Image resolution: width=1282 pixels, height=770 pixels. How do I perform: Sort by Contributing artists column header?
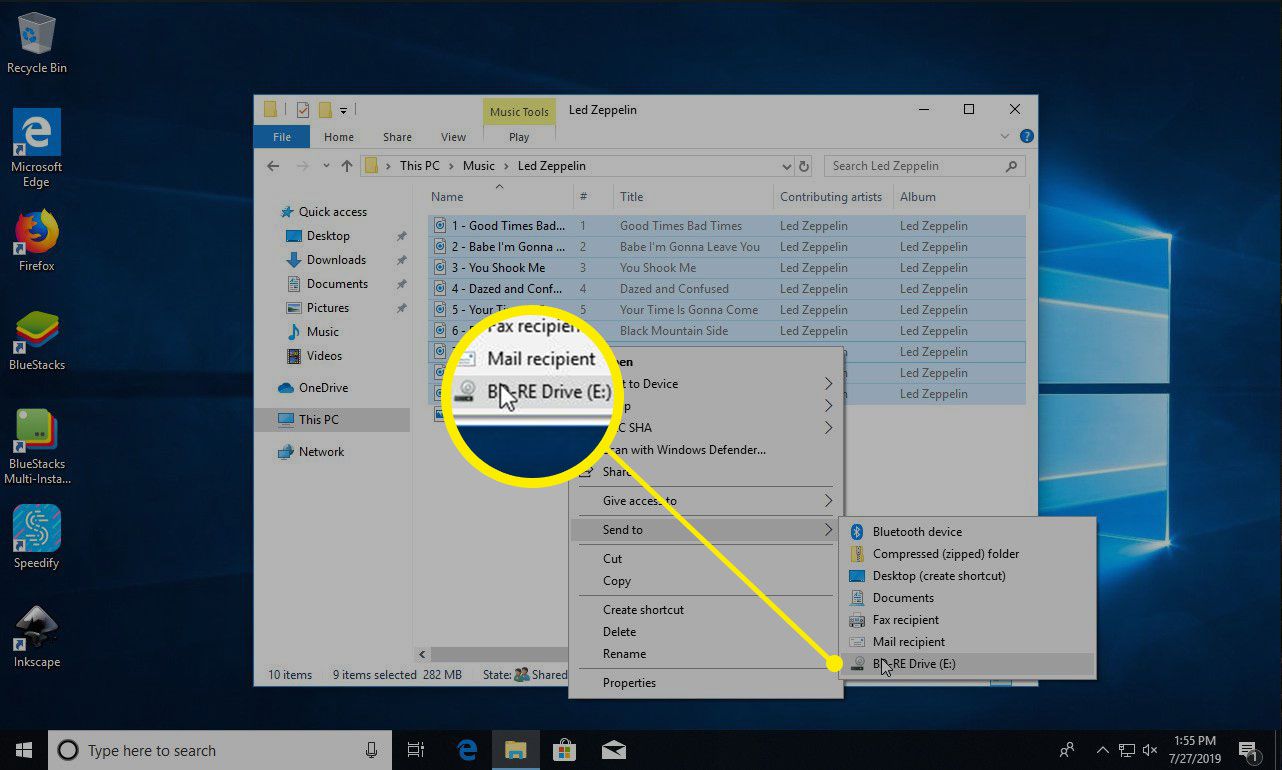pos(833,197)
